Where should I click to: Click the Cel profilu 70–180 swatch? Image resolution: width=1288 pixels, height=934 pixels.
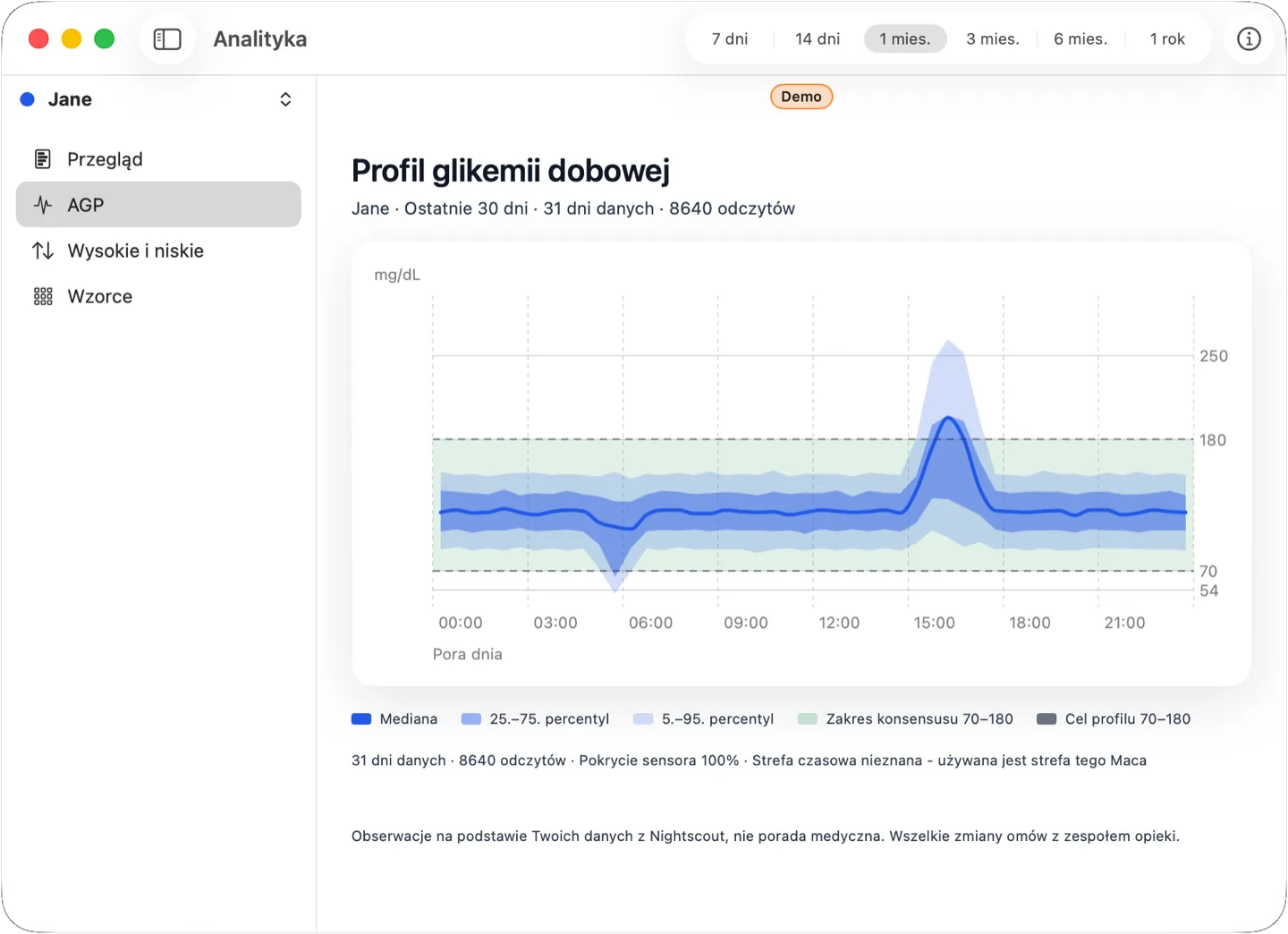point(1046,719)
